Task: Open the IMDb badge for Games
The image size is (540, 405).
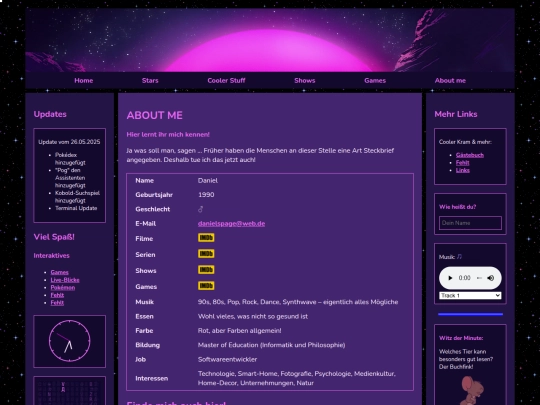Action: (x=206, y=286)
